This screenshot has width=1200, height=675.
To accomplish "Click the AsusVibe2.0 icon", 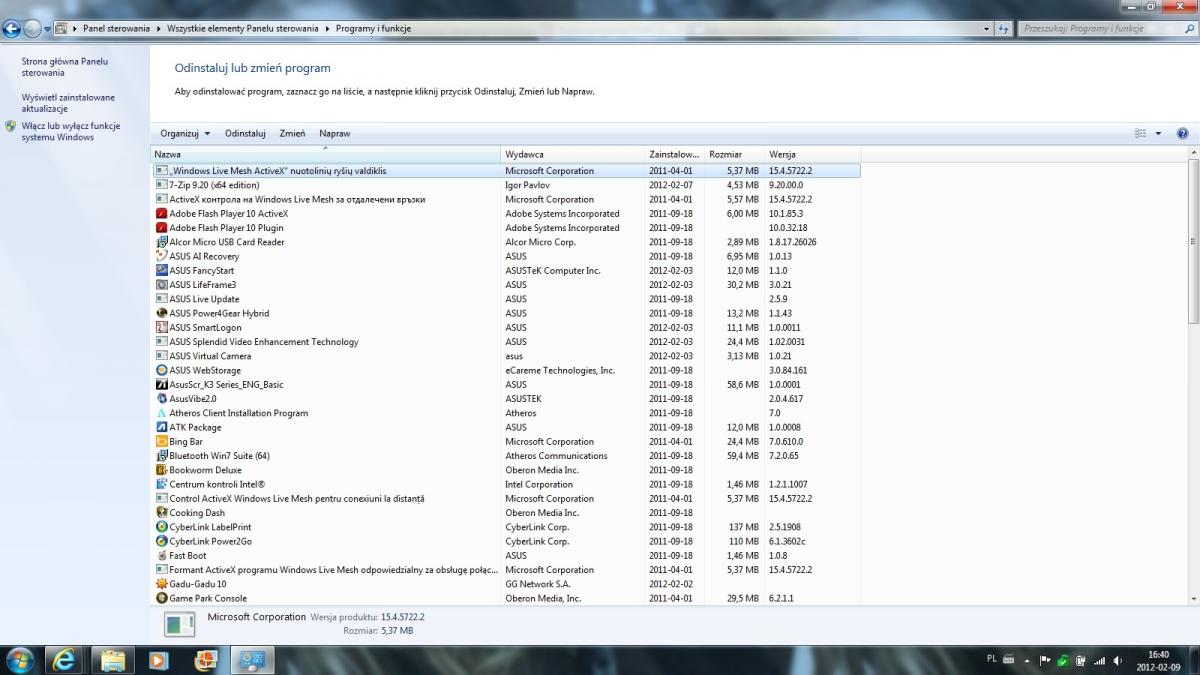I will (161, 399).
